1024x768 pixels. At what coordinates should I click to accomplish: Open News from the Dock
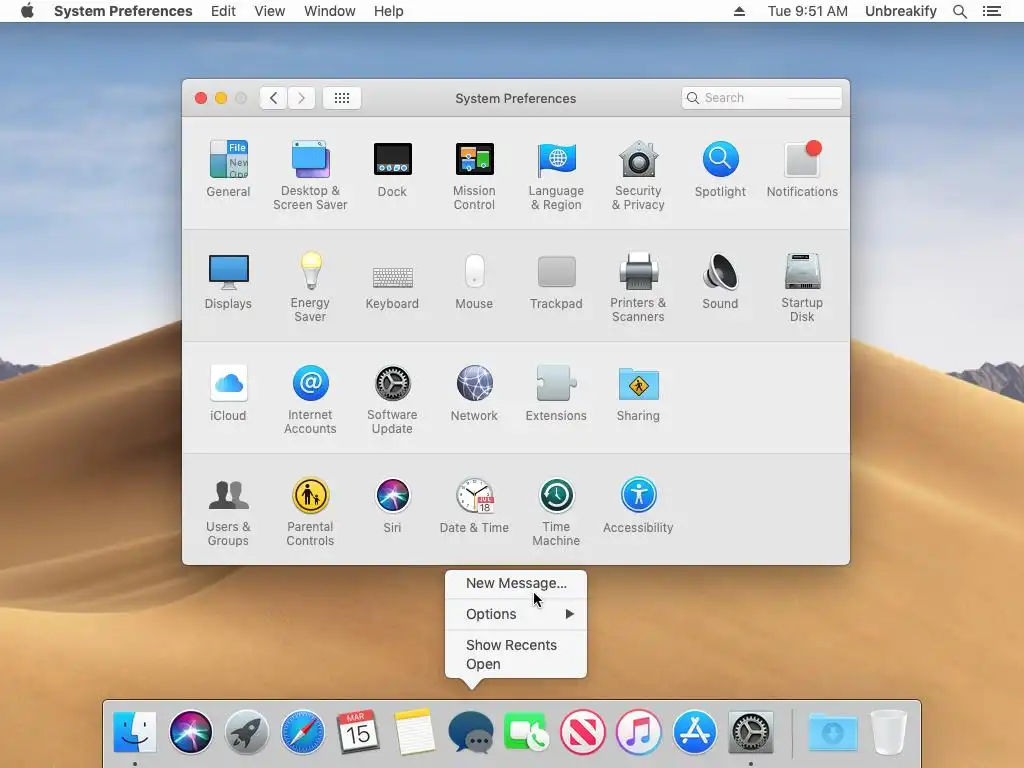tap(583, 732)
